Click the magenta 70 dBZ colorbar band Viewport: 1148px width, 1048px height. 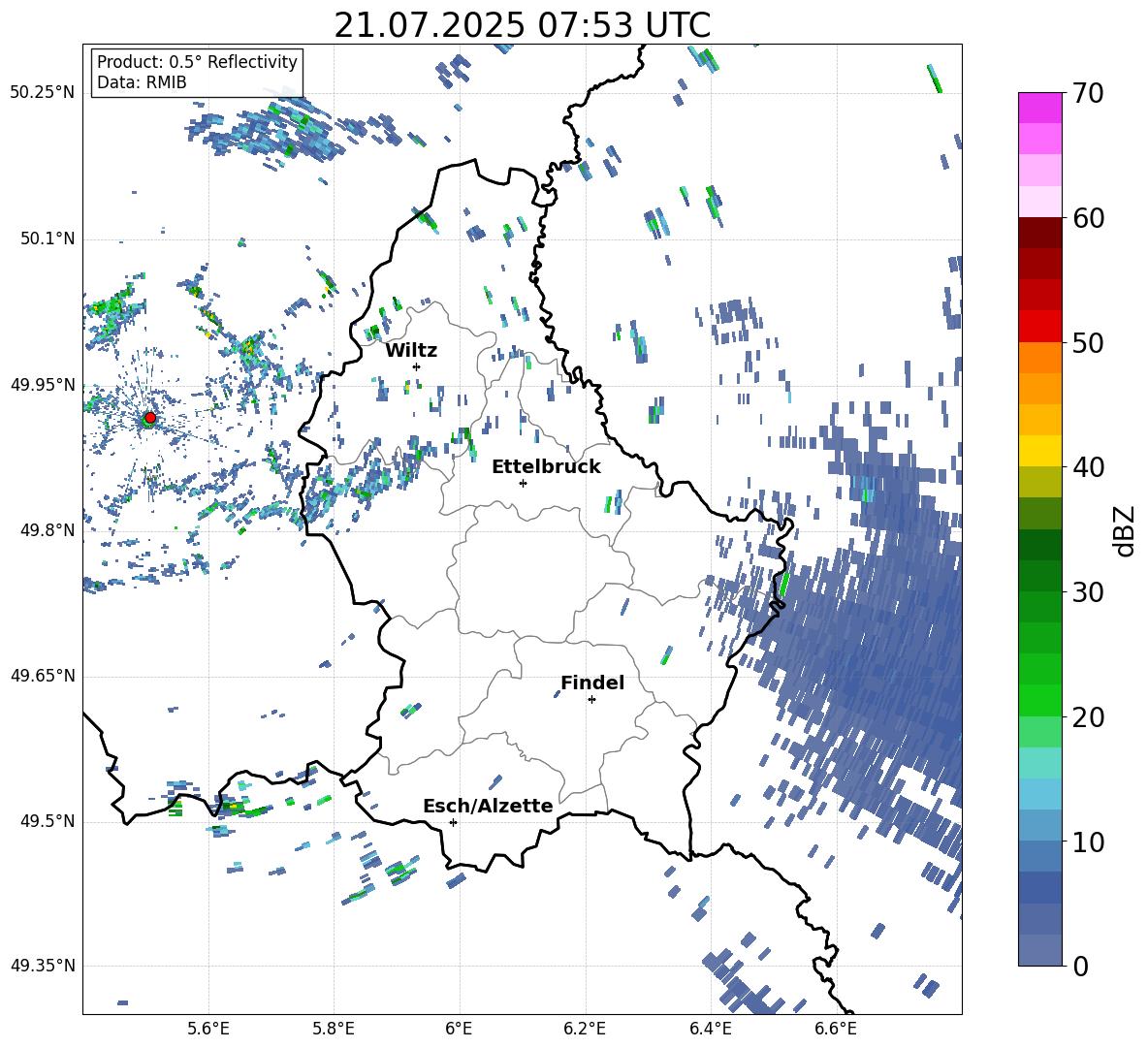click(1039, 108)
